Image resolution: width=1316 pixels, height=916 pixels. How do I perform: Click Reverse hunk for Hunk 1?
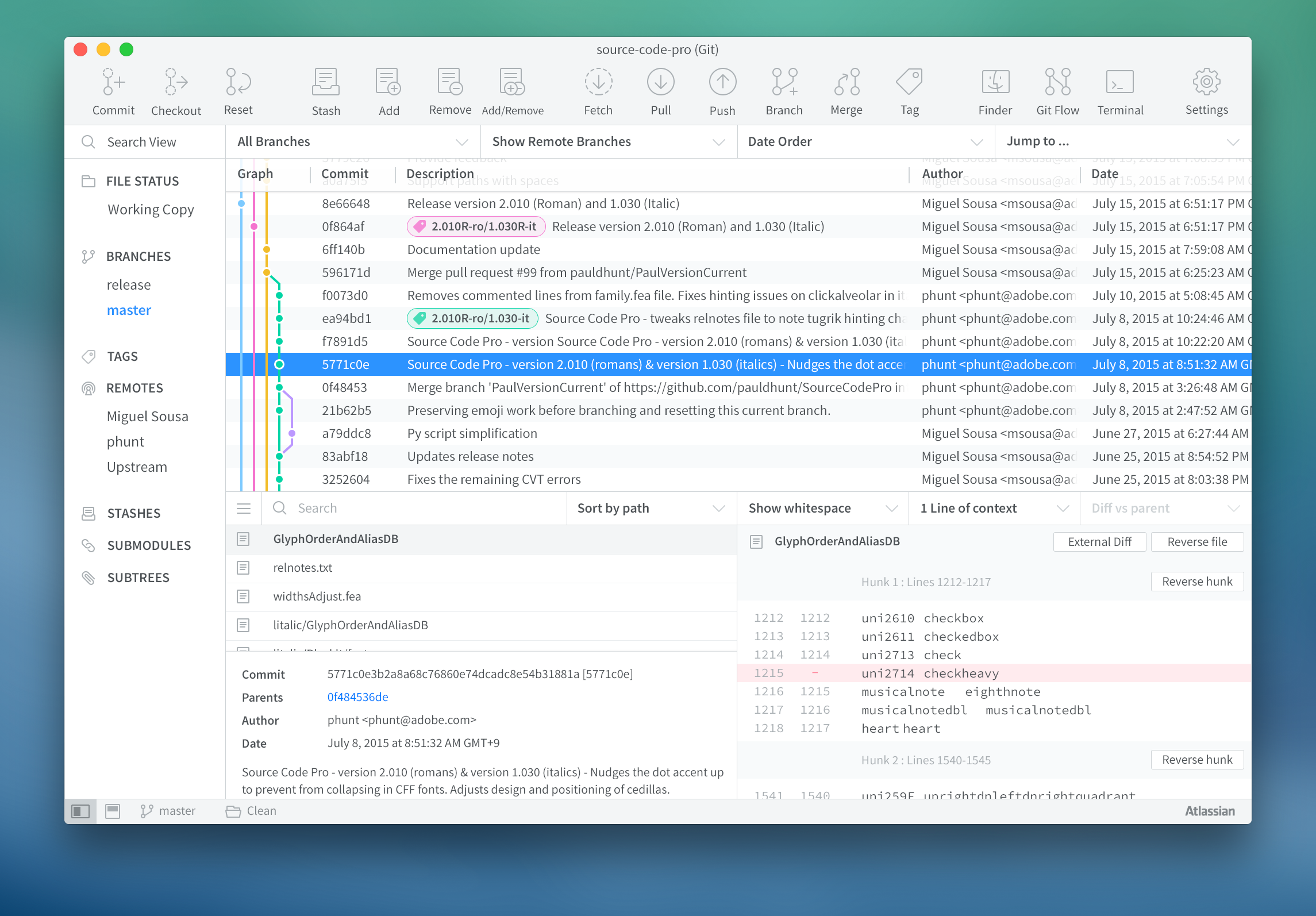coord(1197,582)
